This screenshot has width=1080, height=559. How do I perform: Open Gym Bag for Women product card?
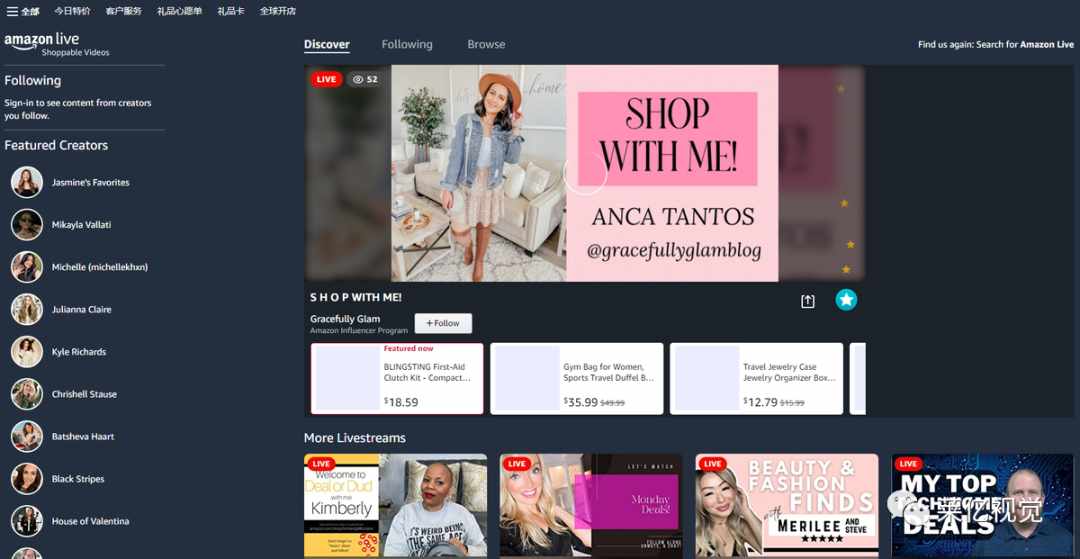tap(577, 379)
